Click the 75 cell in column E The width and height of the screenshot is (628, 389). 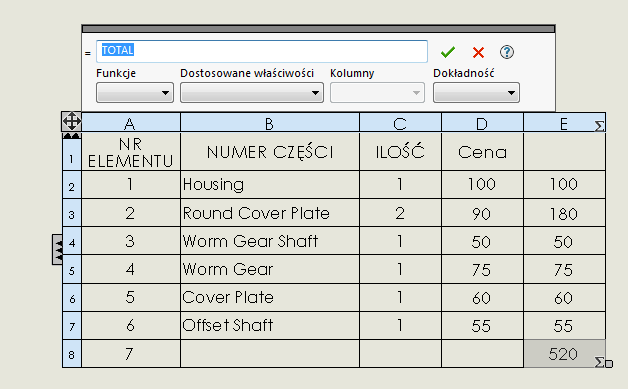[x=564, y=269]
